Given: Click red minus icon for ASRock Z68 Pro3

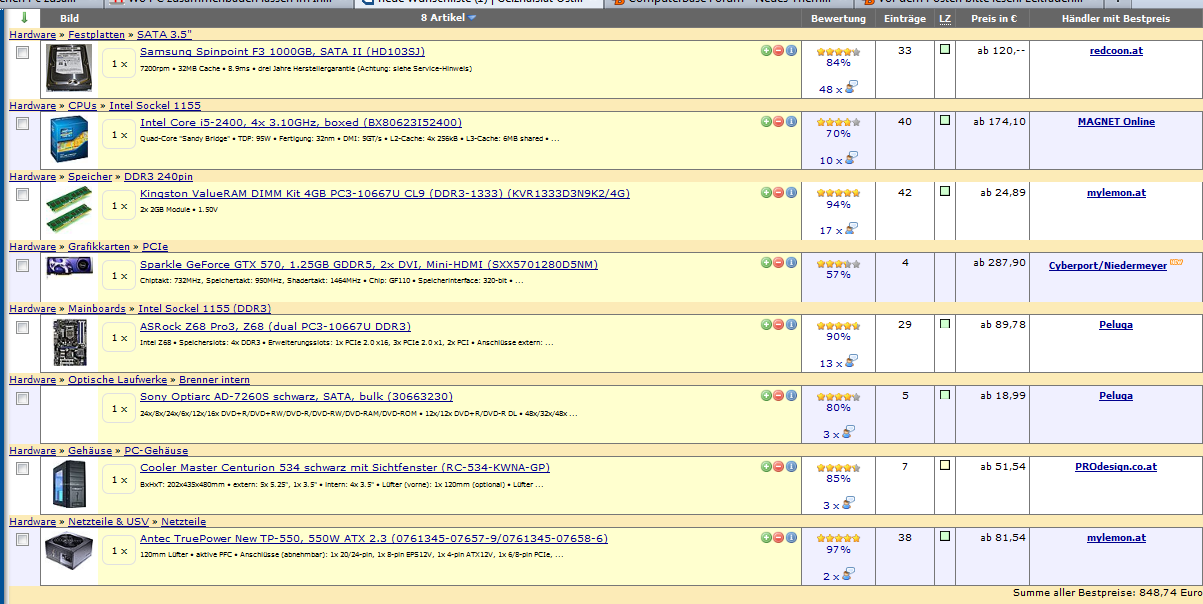Looking at the screenshot, I should [x=778, y=324].
